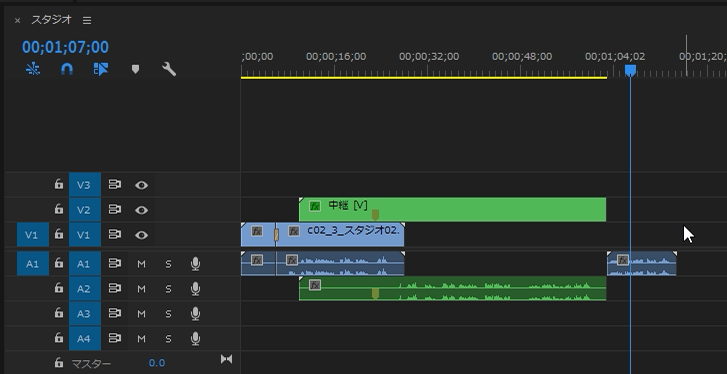727x374 pixels.
Task: Hide V2 track output eye
Action: [141, 210]
